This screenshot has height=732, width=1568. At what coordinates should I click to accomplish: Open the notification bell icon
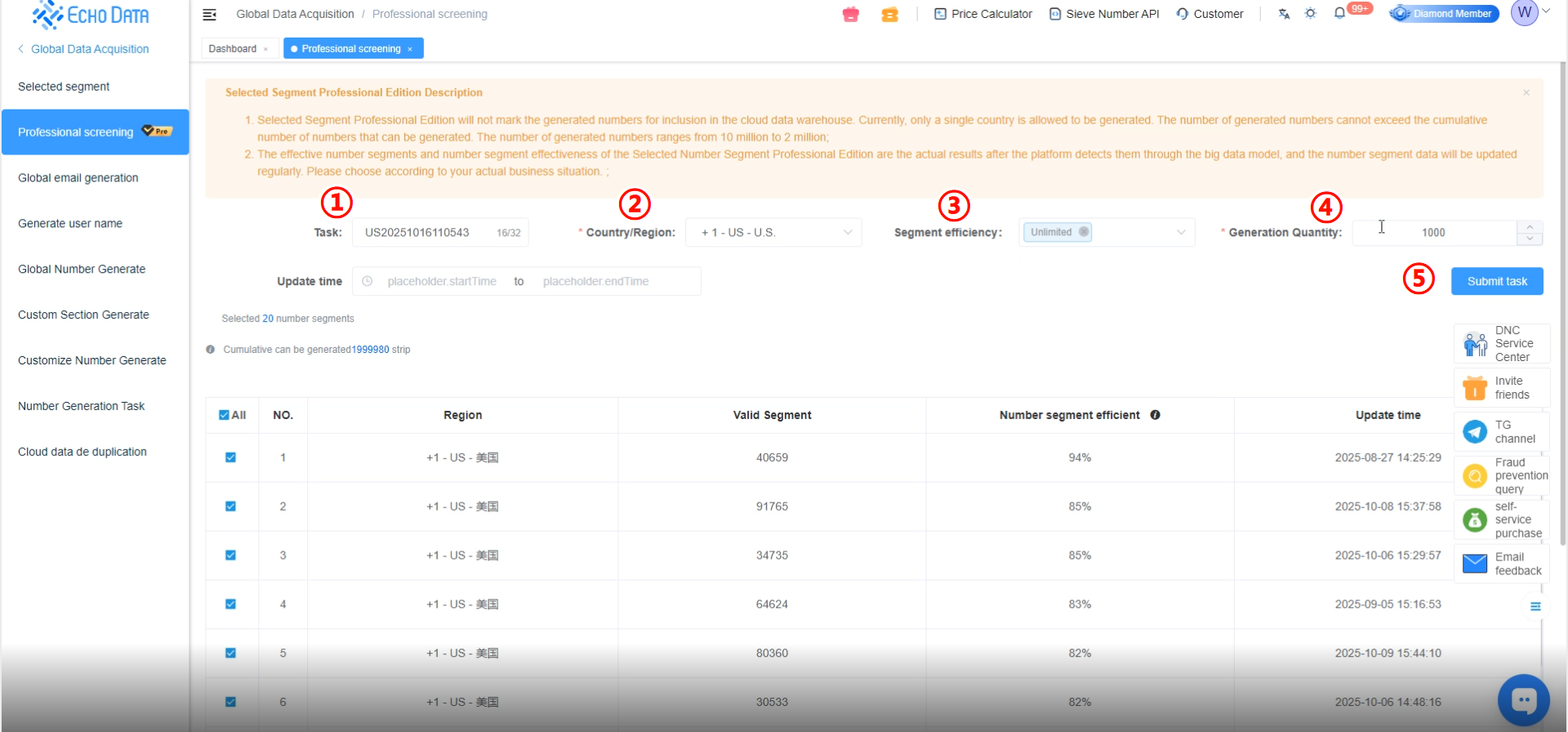[1339, 14]
